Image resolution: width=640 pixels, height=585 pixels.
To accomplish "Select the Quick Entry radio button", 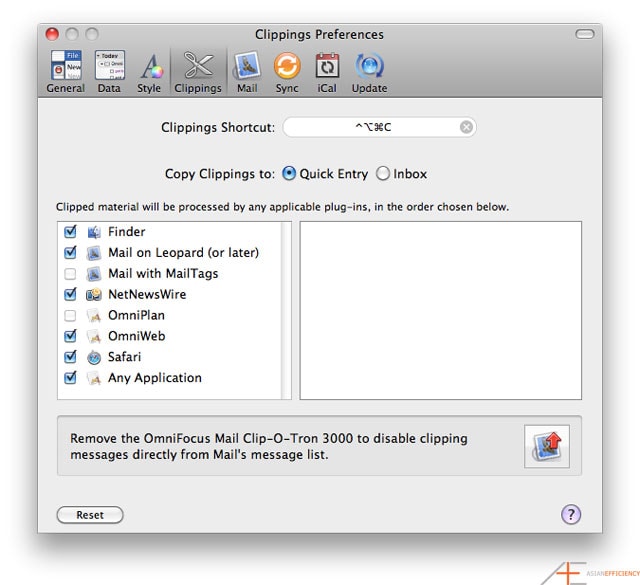I will point(289,173).
